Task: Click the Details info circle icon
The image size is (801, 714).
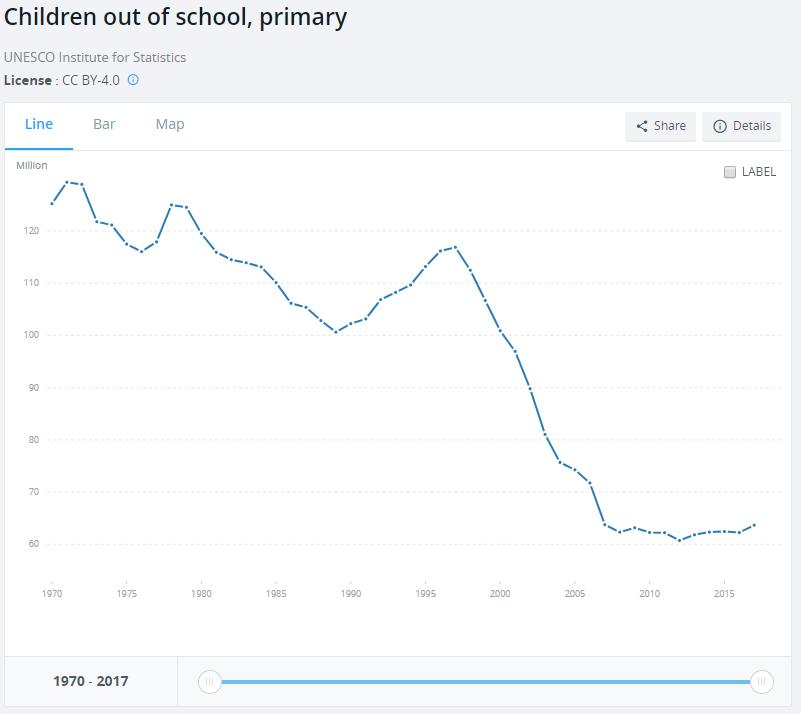Action: [720, 126]
